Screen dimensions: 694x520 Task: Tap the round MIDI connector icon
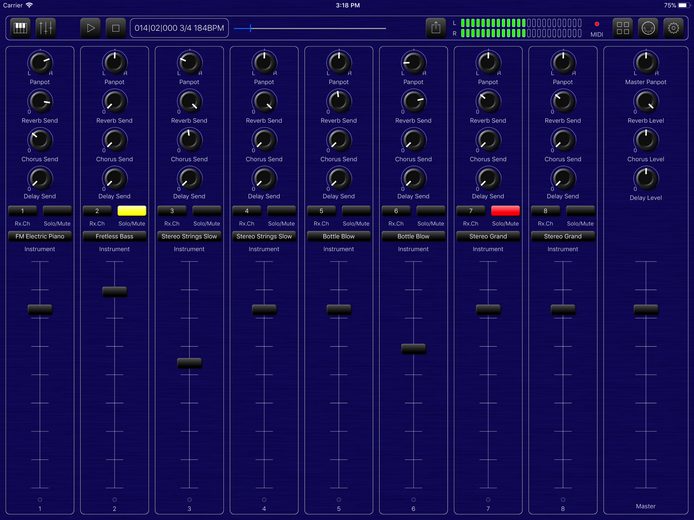coord(648,28)
